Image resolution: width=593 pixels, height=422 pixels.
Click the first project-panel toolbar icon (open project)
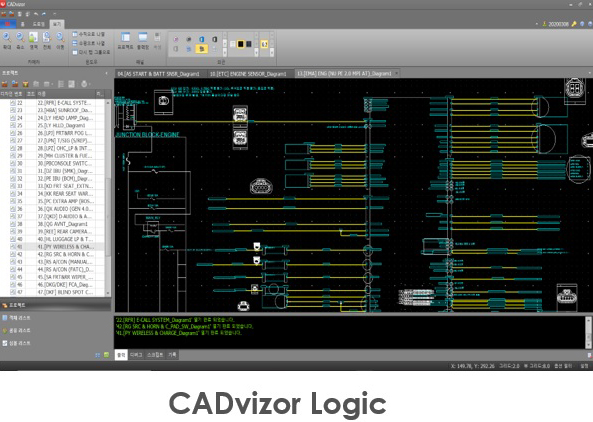[5, 84]
